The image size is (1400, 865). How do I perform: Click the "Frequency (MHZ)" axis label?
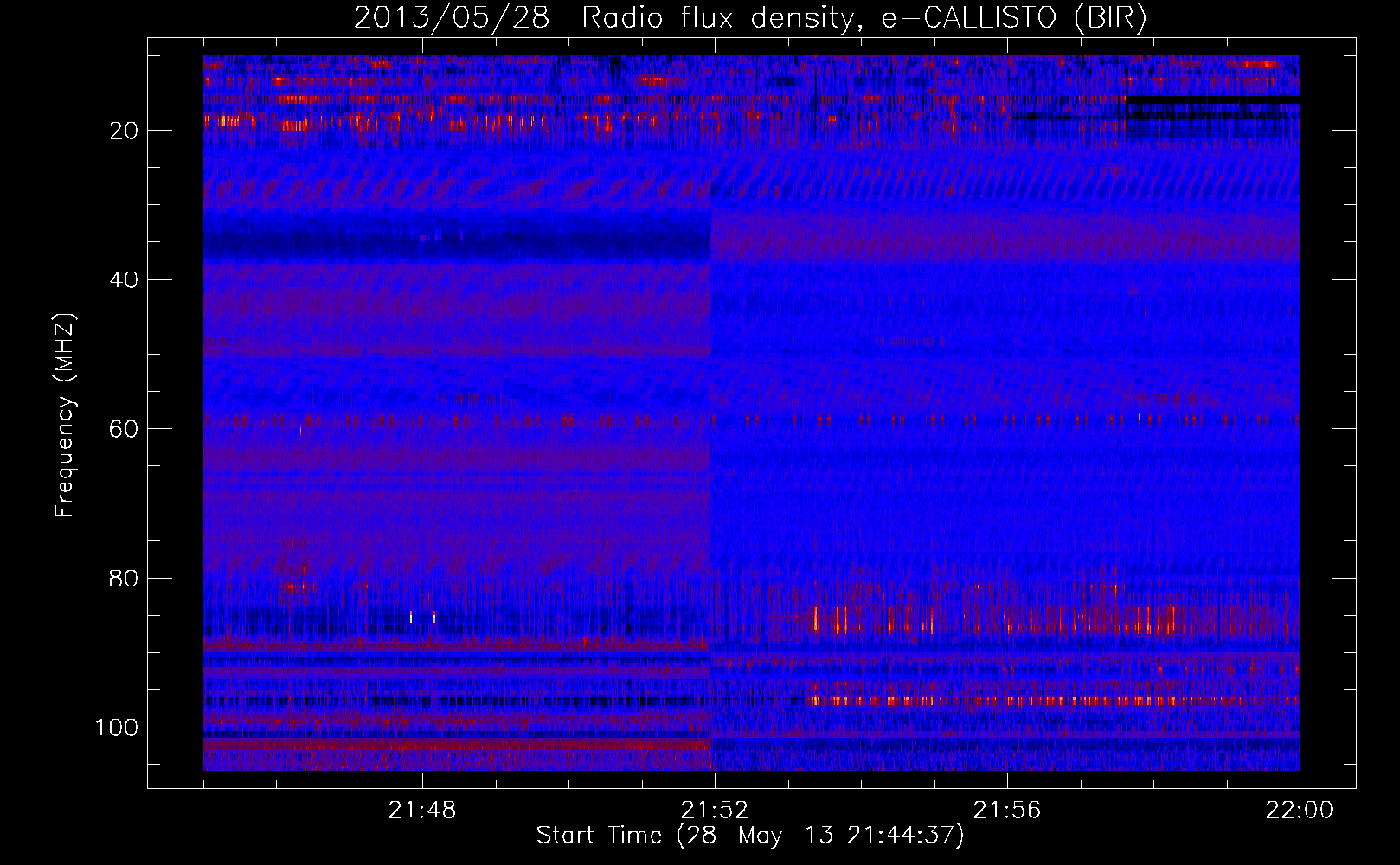click(x=65, y=415)
